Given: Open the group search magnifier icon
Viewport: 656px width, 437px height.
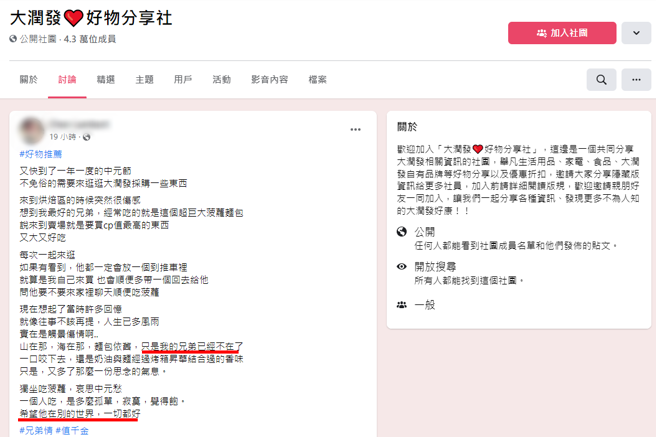Looking at the screenshot, I should click(x=601, y=79).
